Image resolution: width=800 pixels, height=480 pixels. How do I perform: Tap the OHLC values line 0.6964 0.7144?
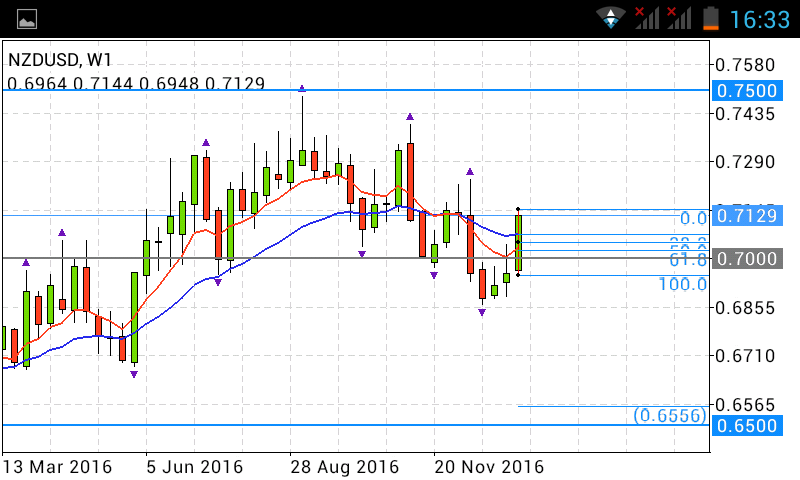tap(136, 83)
